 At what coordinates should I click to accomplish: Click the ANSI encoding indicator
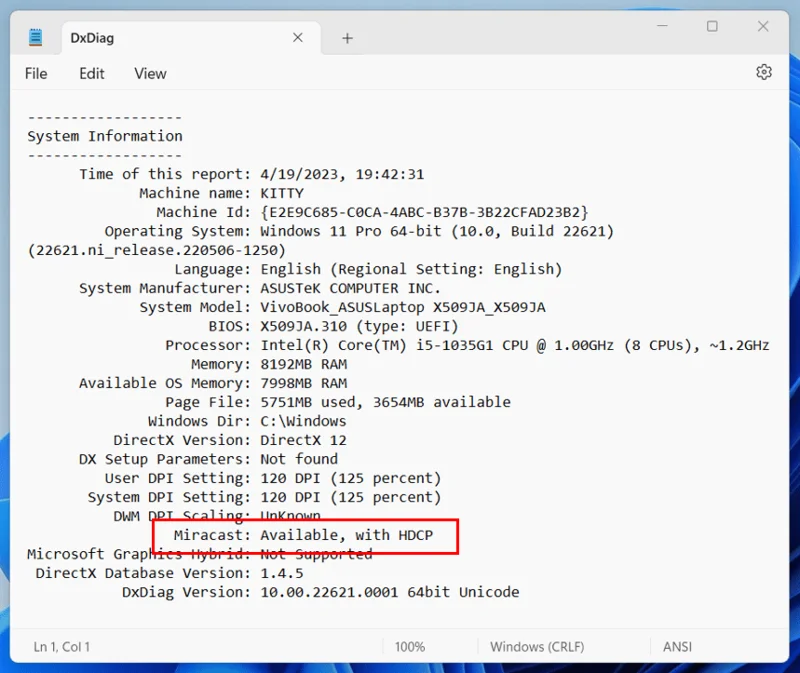click(x=677, y=647)
